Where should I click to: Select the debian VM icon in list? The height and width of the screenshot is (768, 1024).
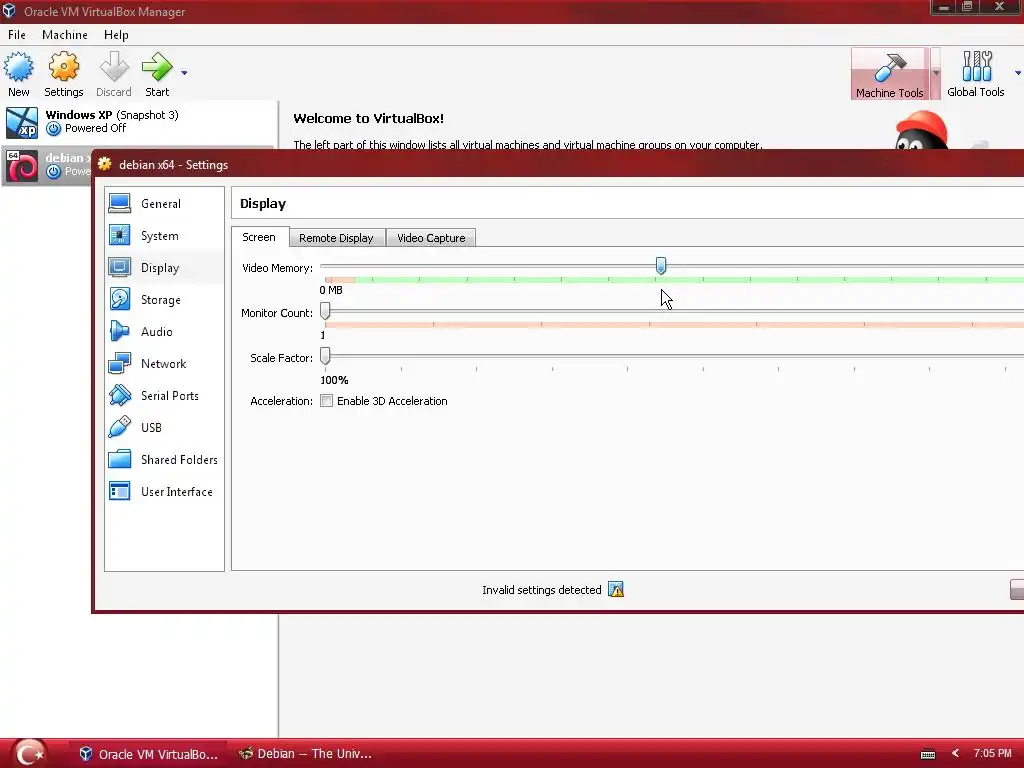22,166
